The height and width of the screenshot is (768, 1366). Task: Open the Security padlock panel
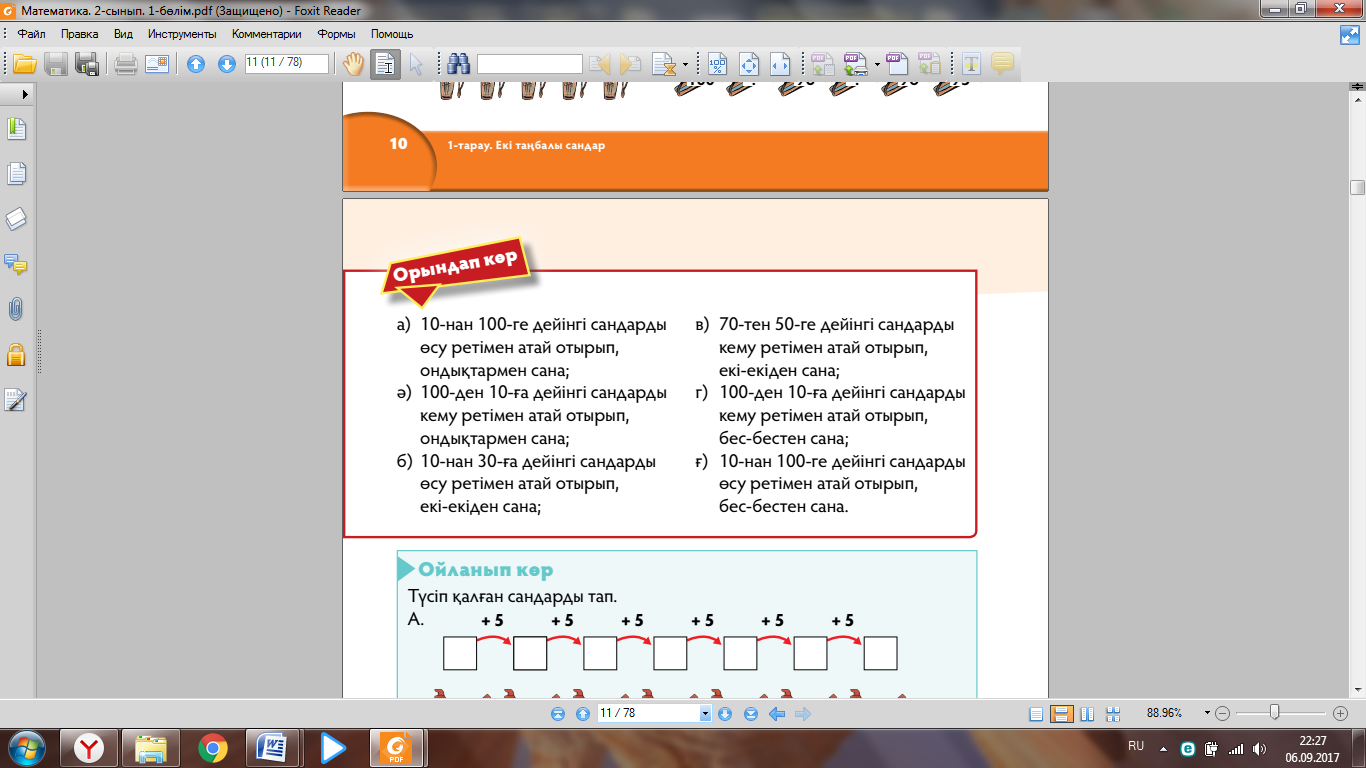tap(16, 354)
